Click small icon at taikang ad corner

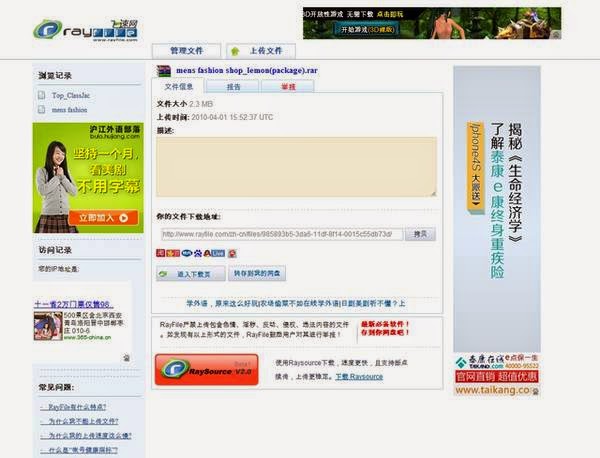[x=535, y=391]
